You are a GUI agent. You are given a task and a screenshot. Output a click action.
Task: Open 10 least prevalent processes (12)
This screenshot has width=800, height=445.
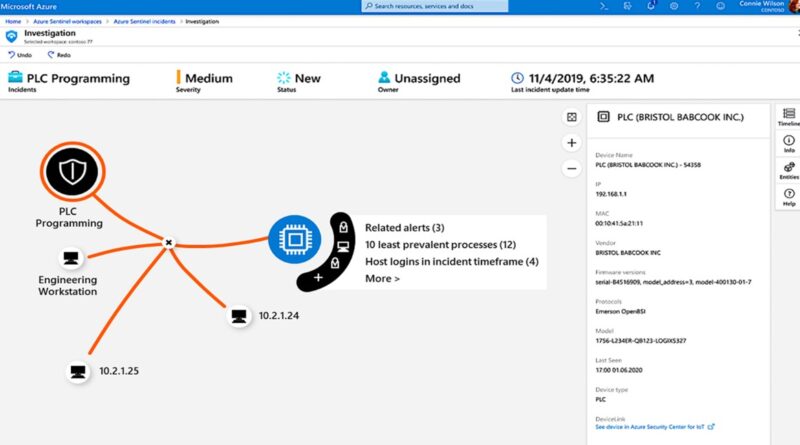(440, 244)
